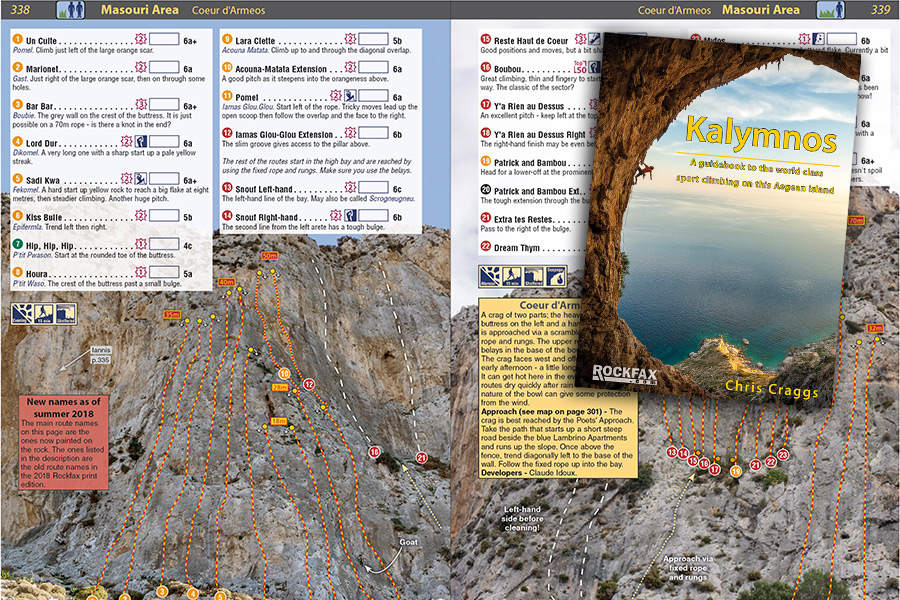Tick the Snouf Left-hand route box
900x600 pixels.
[x=374, y=187]
